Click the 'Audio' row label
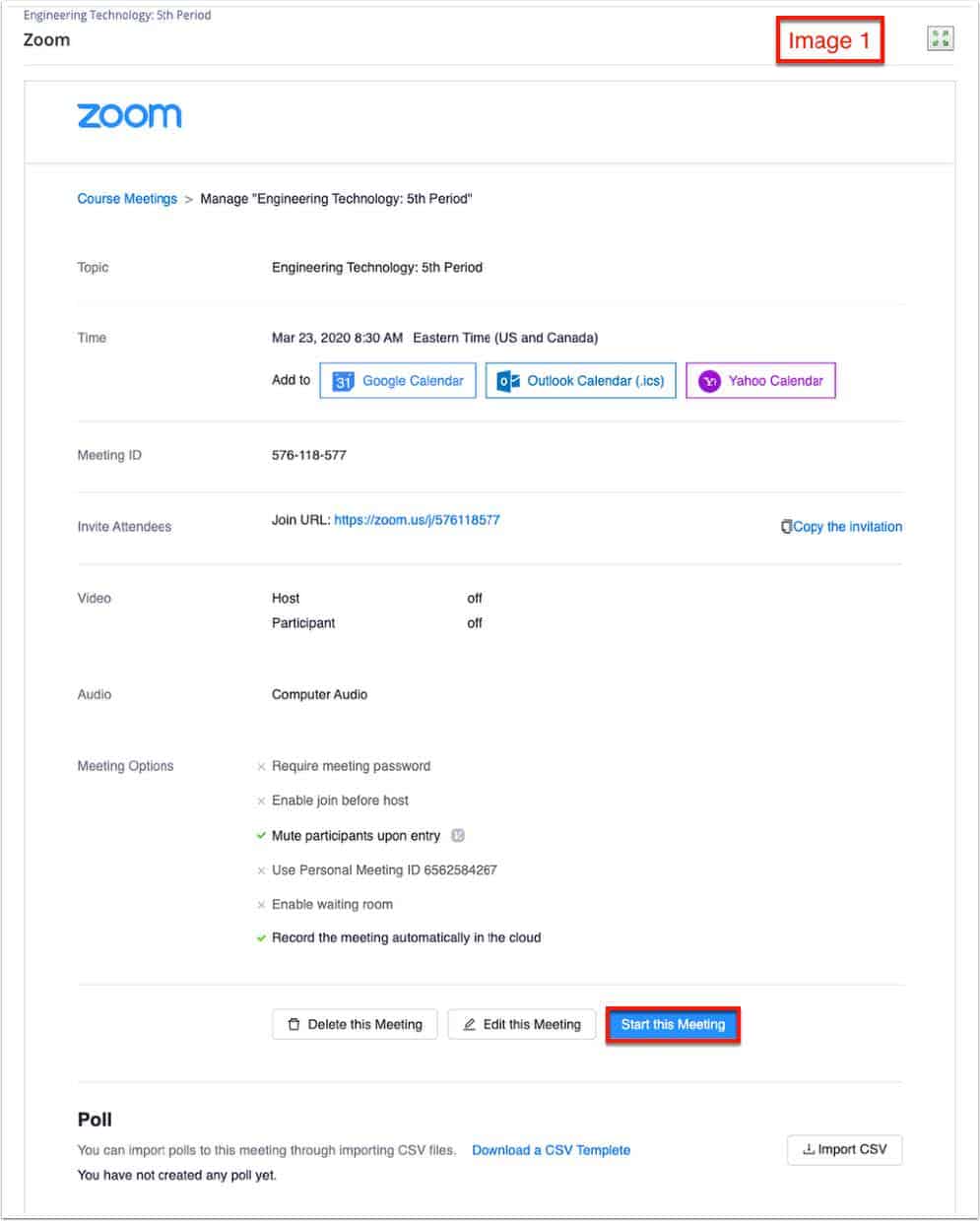Viewport: 980px width, 1221px height. point(95,694)
